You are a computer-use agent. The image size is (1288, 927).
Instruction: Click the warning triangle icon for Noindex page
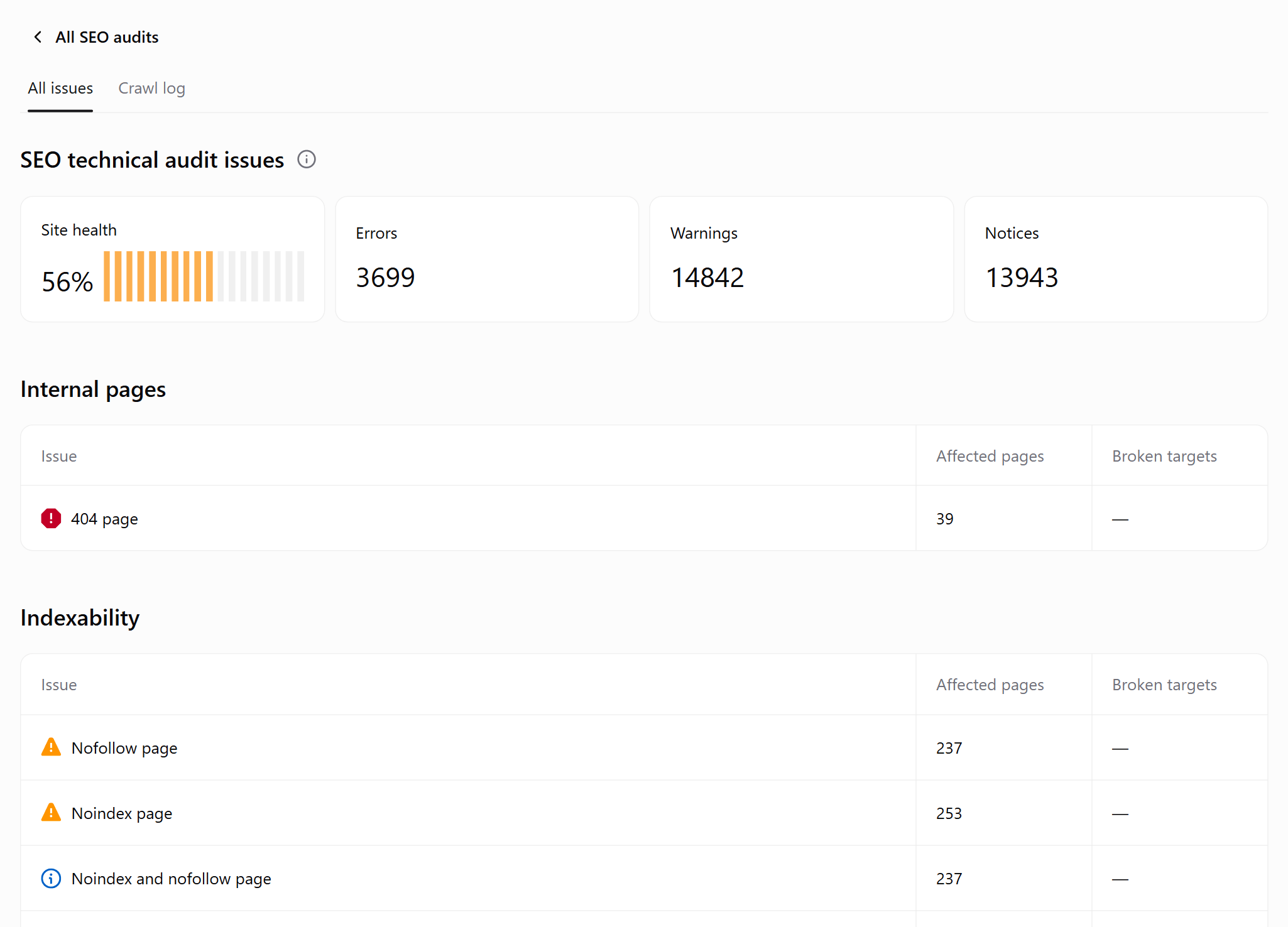tap(51, 813)
